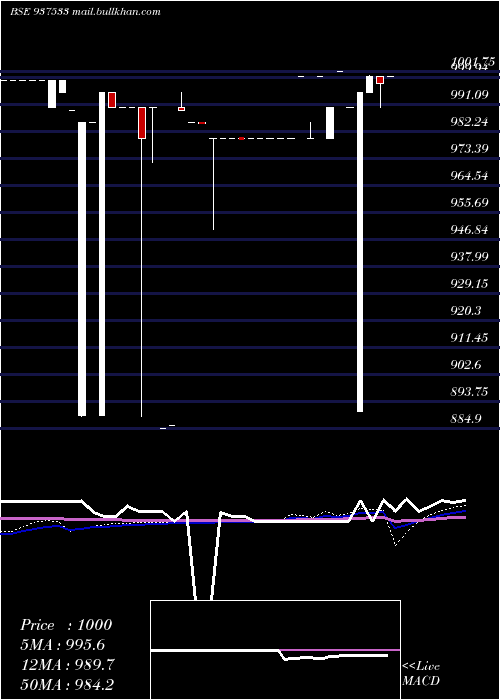Click the 991.09 price axis label

(x=469, y=95)
